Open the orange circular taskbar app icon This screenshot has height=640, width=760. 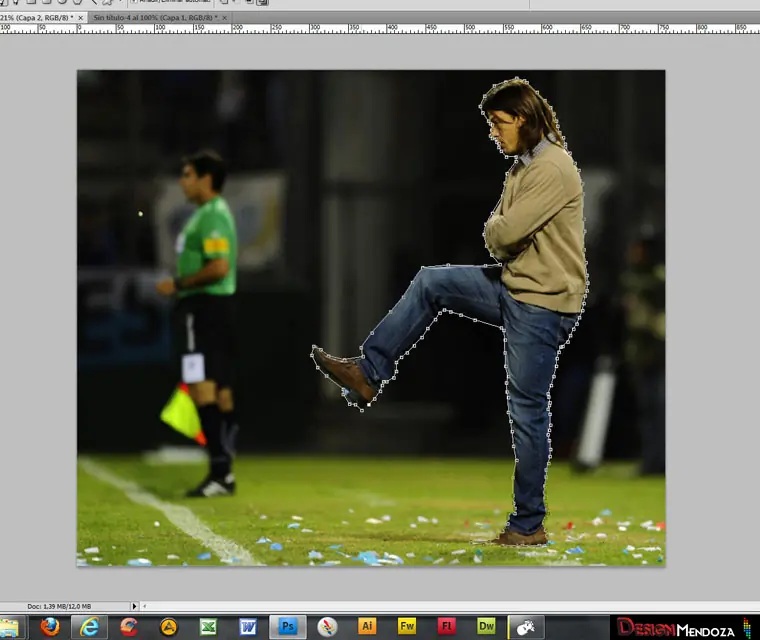(x=169, y=627)
